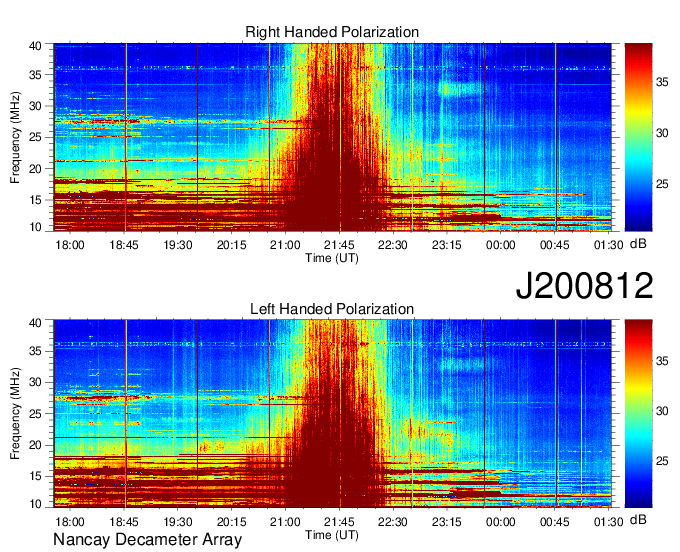This screenshot has height=552, width=680.
Task: Click the 15 MHz tick on Right Handed plot
Action: coord(35,200)
